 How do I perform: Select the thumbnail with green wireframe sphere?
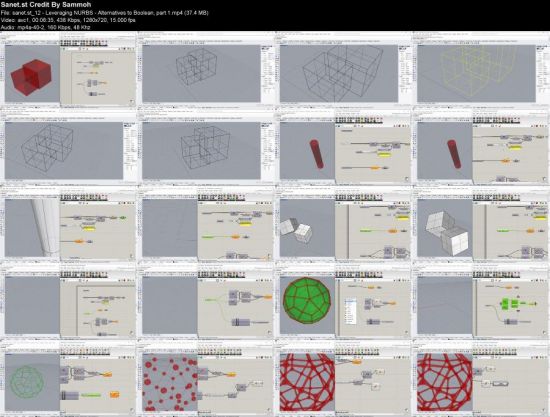coord(68,378)
